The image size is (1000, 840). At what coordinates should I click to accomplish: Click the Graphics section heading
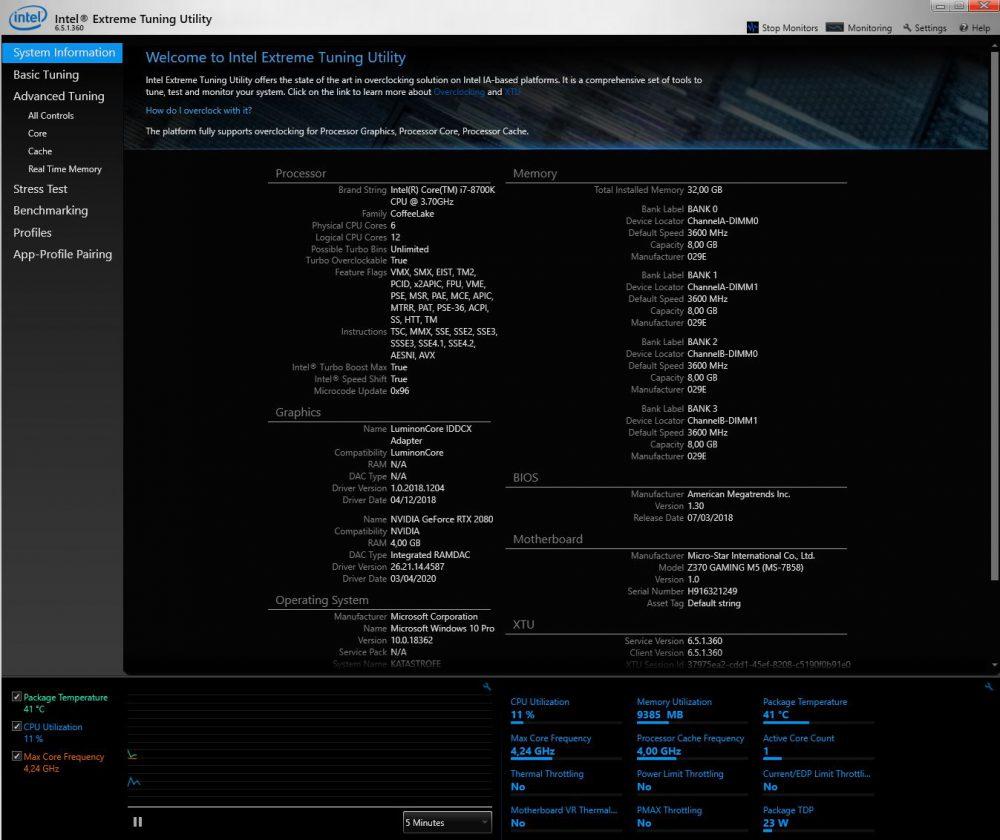pyautogui.click(x=298, y=413)
